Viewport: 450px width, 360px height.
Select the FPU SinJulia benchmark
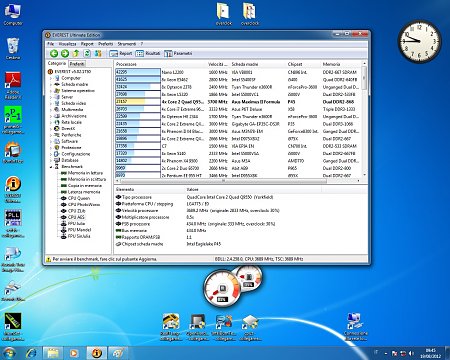(x=76, y=236)
